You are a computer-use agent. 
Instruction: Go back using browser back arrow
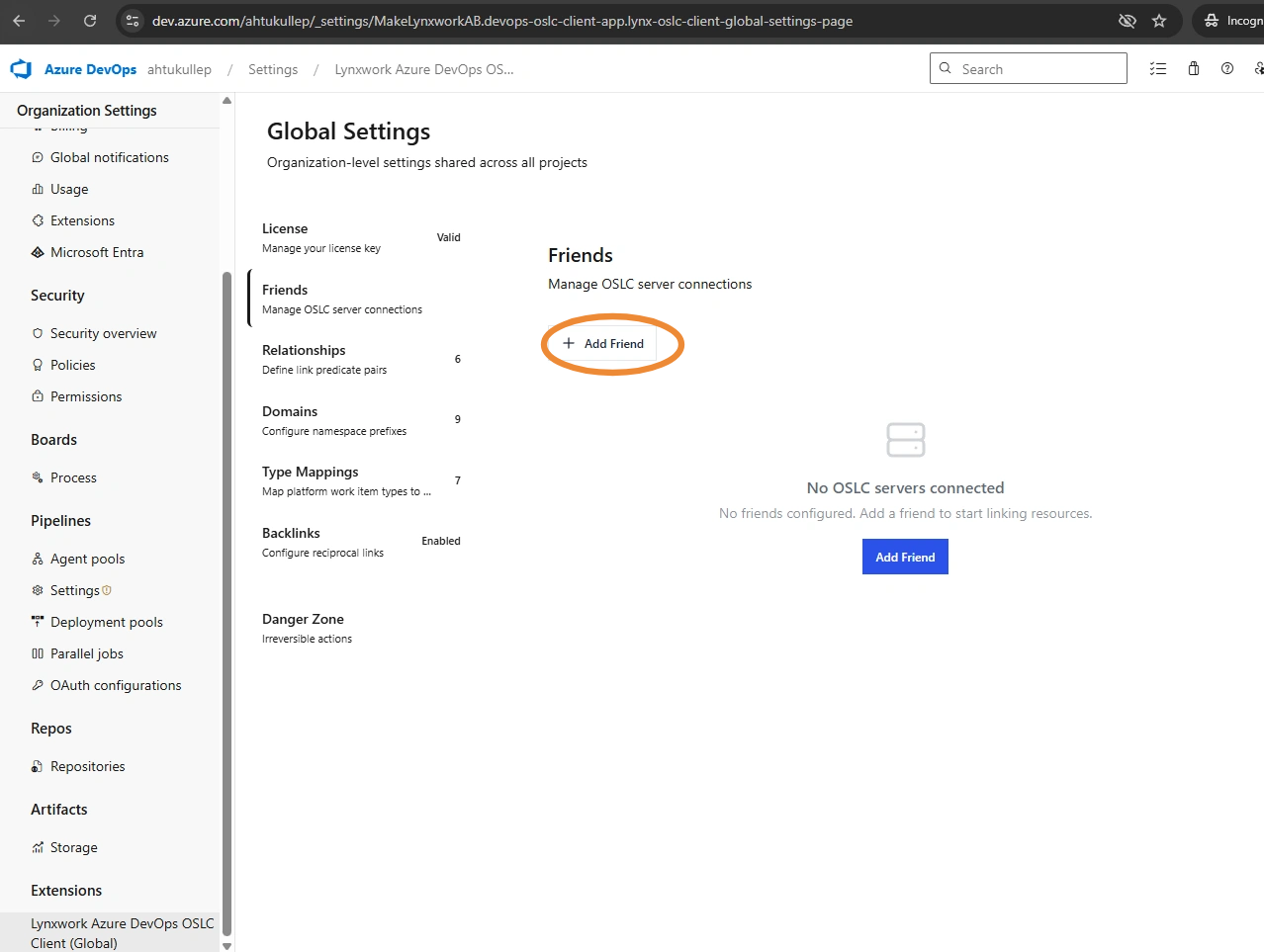[19, 21]
